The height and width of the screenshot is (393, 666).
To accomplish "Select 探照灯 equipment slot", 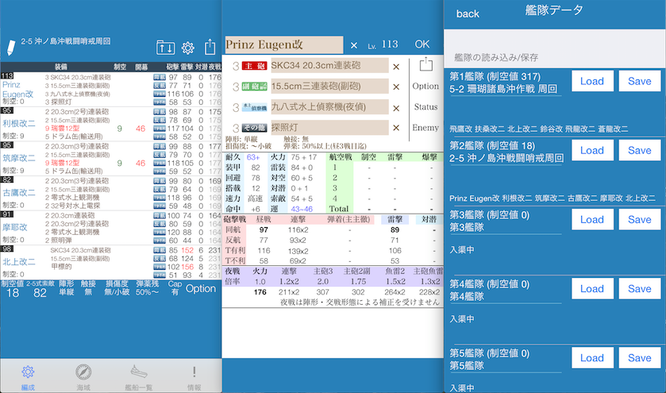I will pyautogui.click(x=330, y=127).
